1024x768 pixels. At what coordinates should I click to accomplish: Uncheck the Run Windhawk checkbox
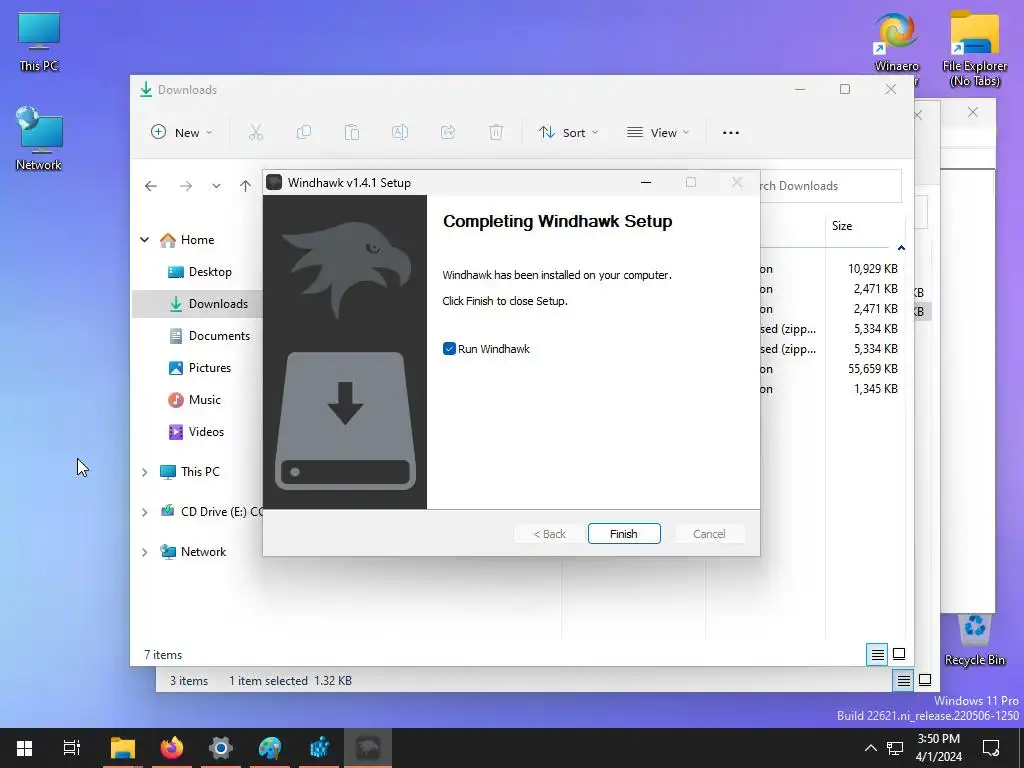pyautogui.click(x=449, y=349)
